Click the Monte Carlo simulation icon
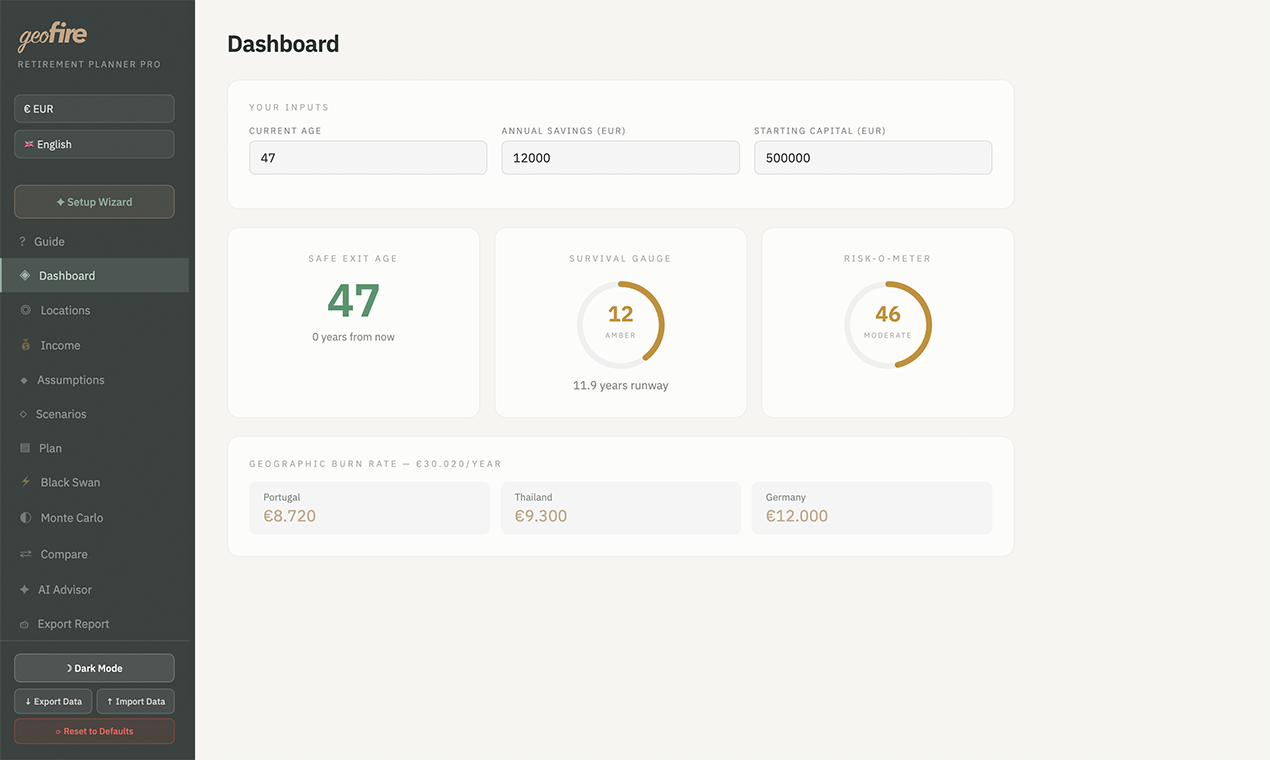 pyautogui.click(x=22, y=518)
